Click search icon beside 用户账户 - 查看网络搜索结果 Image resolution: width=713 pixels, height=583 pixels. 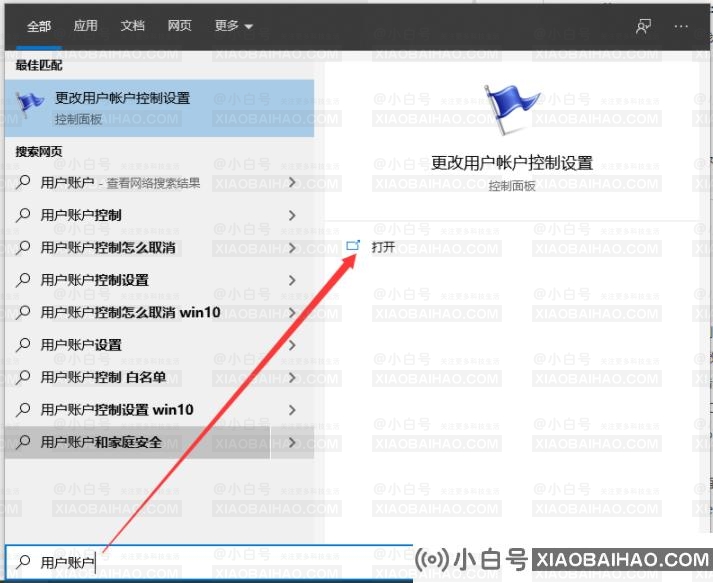coord(23,182)
